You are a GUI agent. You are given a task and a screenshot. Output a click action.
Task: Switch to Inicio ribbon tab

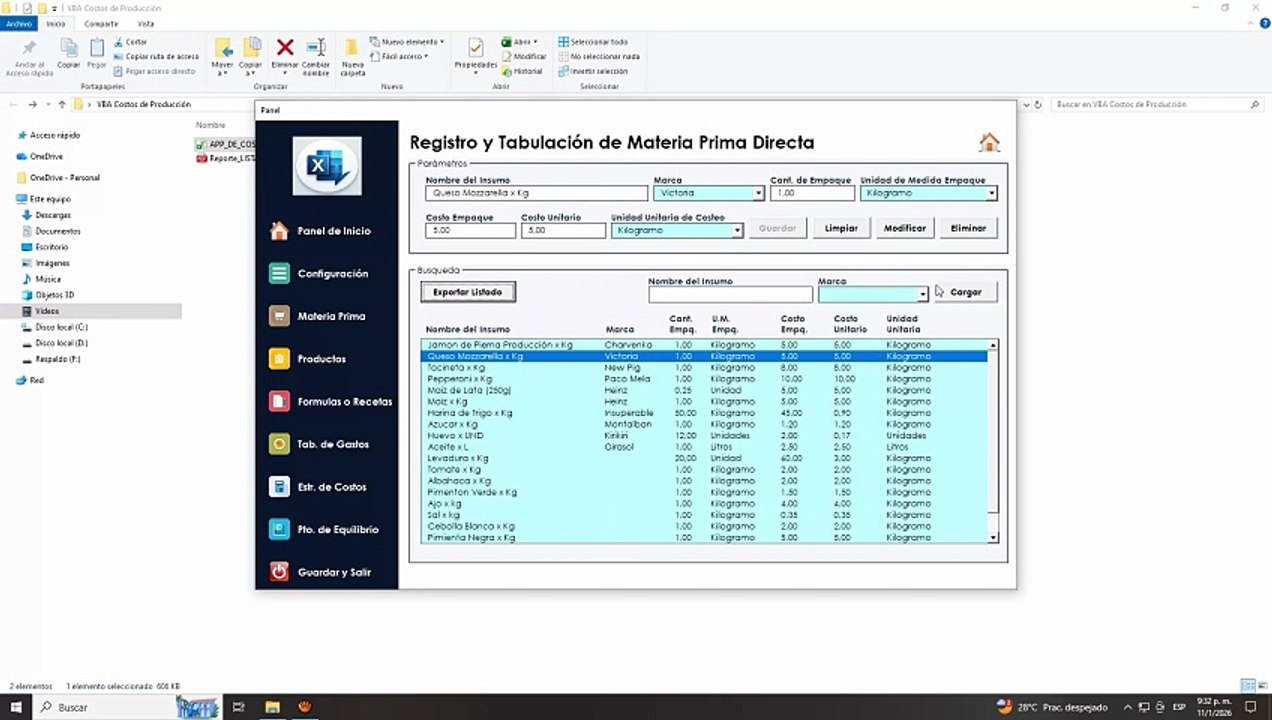point(56,23)
